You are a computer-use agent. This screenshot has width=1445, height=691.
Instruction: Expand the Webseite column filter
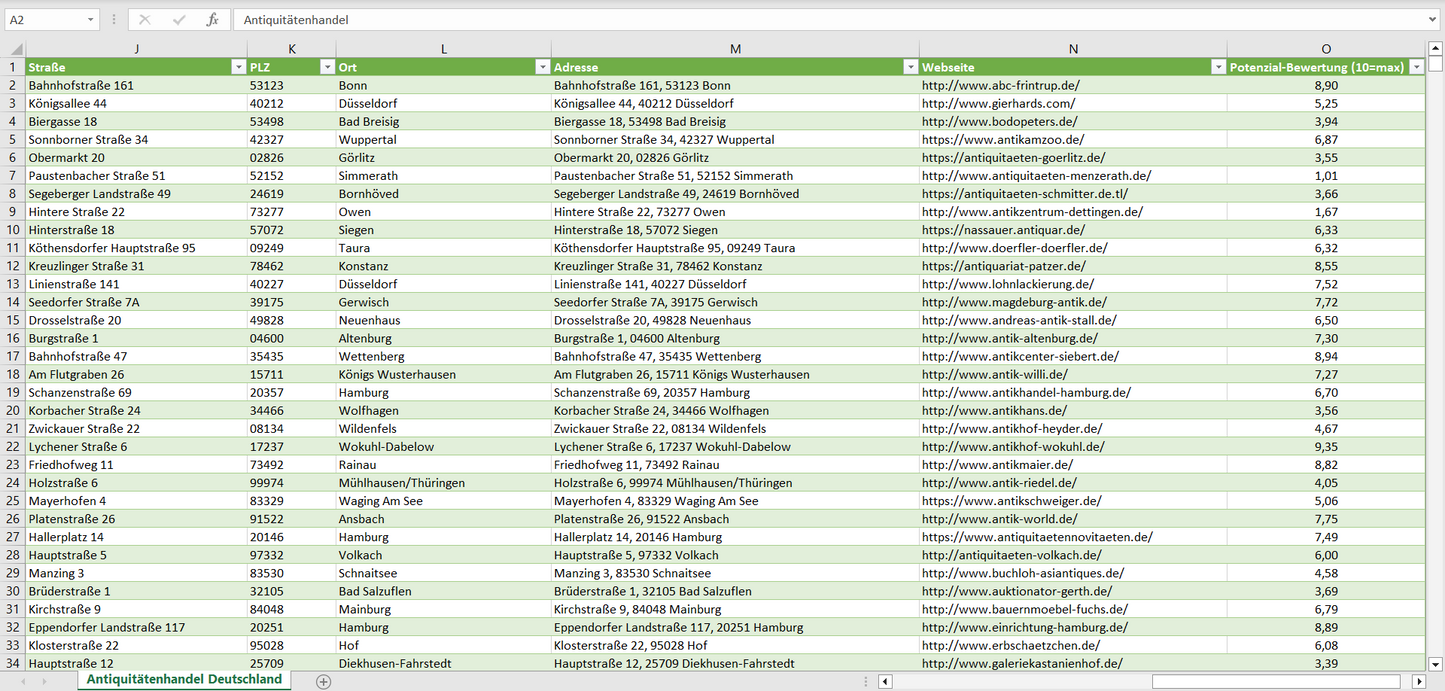click(1218, 67)
